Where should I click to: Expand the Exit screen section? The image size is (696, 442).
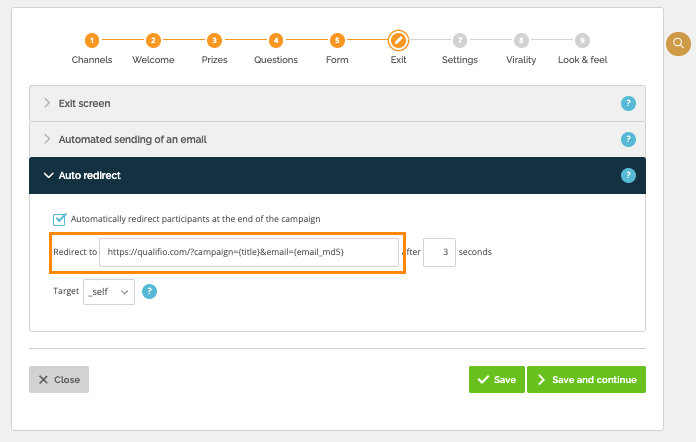tap(337, 103)
